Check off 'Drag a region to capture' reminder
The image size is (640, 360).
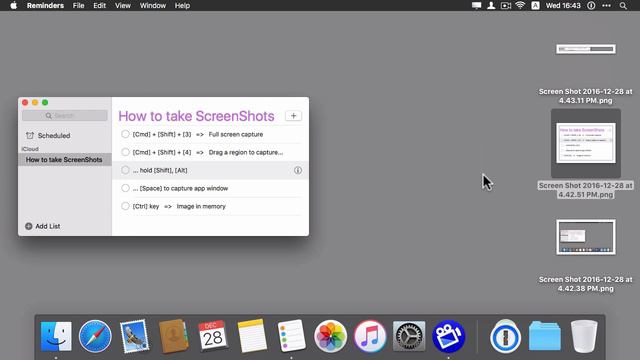coord(125,152)
